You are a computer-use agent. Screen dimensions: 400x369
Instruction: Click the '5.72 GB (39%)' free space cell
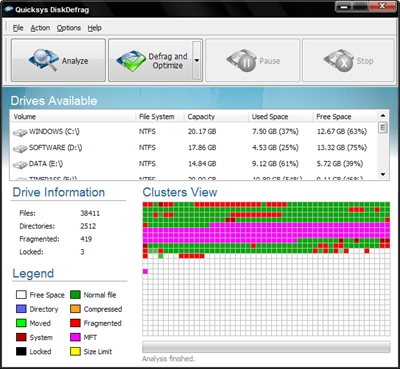[340, 164]
